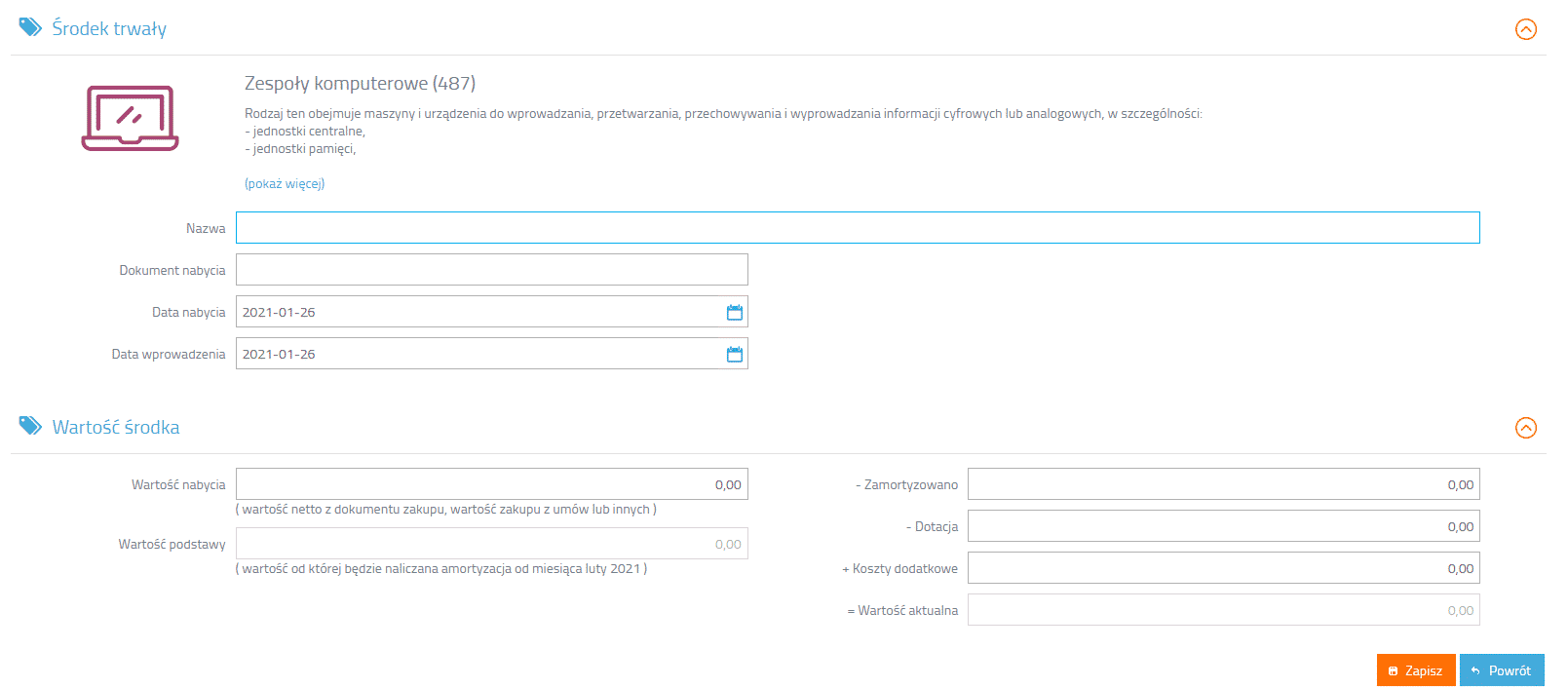The image size is (1568, 688).
Task: Click the Data nabycia label
Action: point(189,312)
